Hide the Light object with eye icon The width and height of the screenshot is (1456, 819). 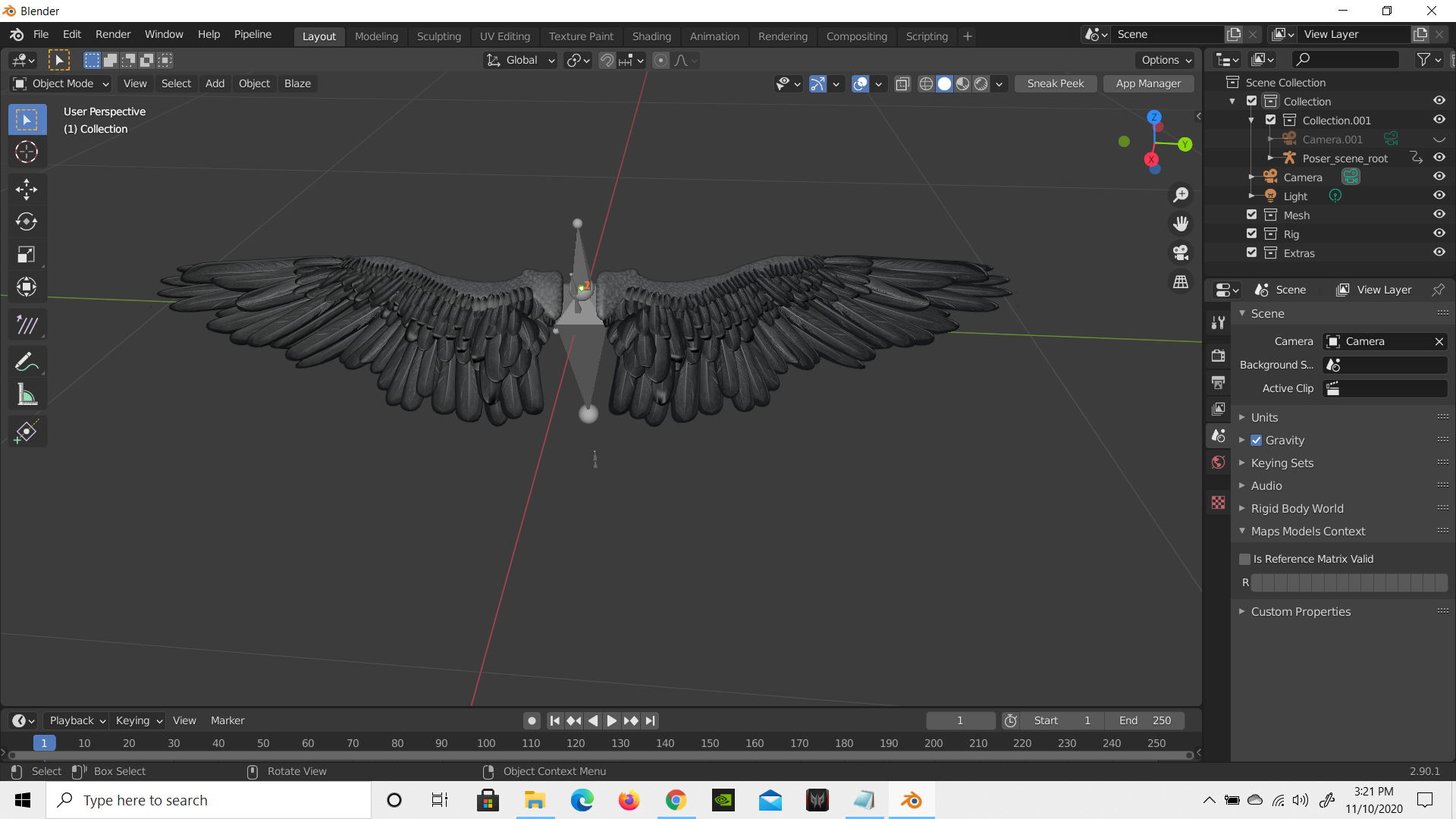[x=1439, y=196]
